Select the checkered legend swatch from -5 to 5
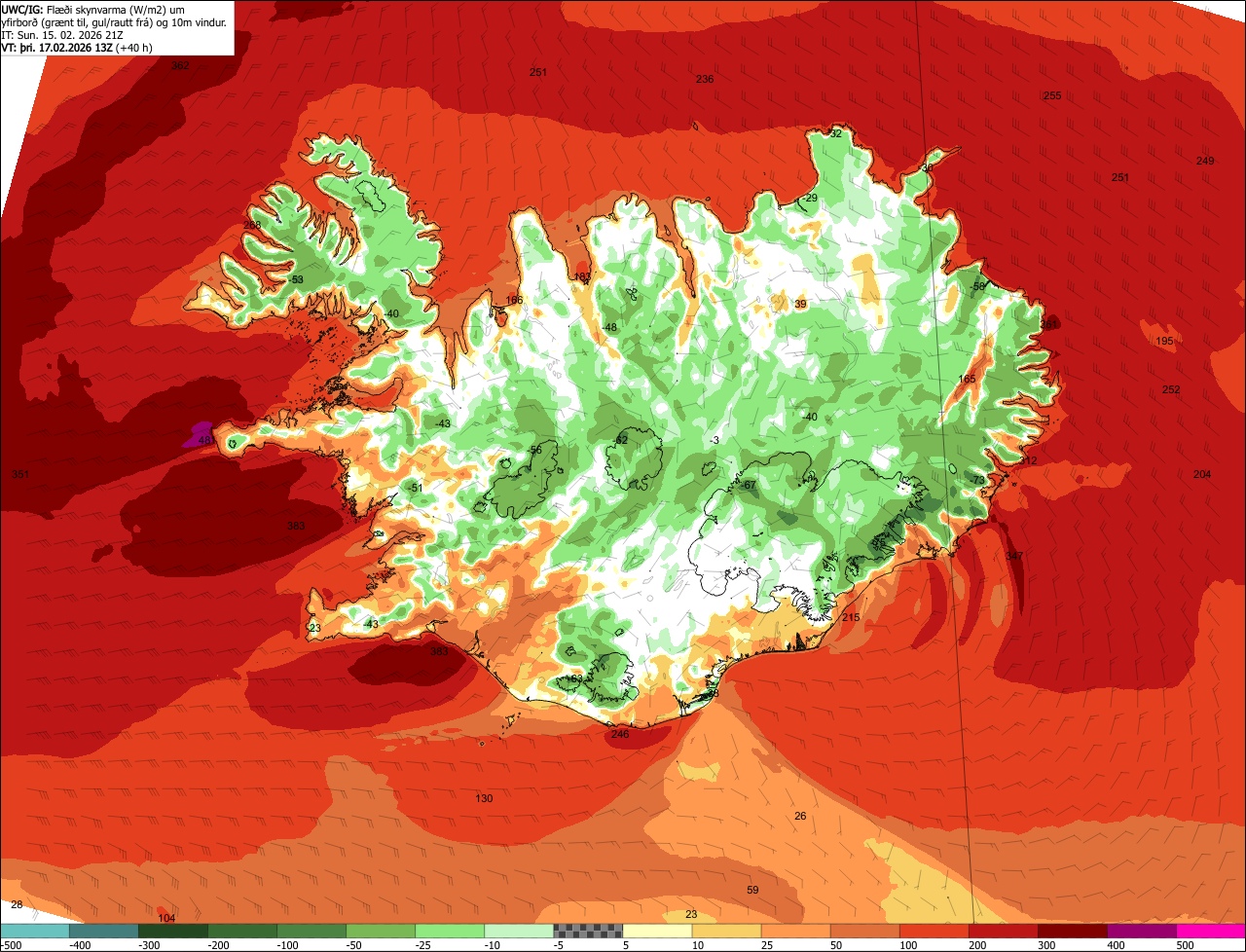The image size is (1246, 952). tap(588, 931)
